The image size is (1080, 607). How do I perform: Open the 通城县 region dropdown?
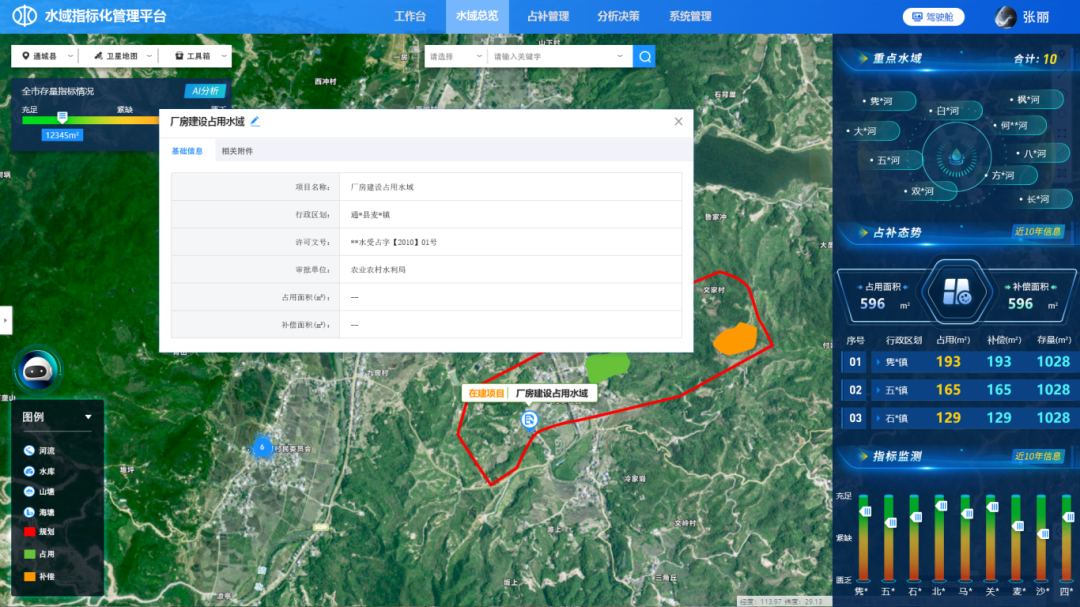click(45, 57)
